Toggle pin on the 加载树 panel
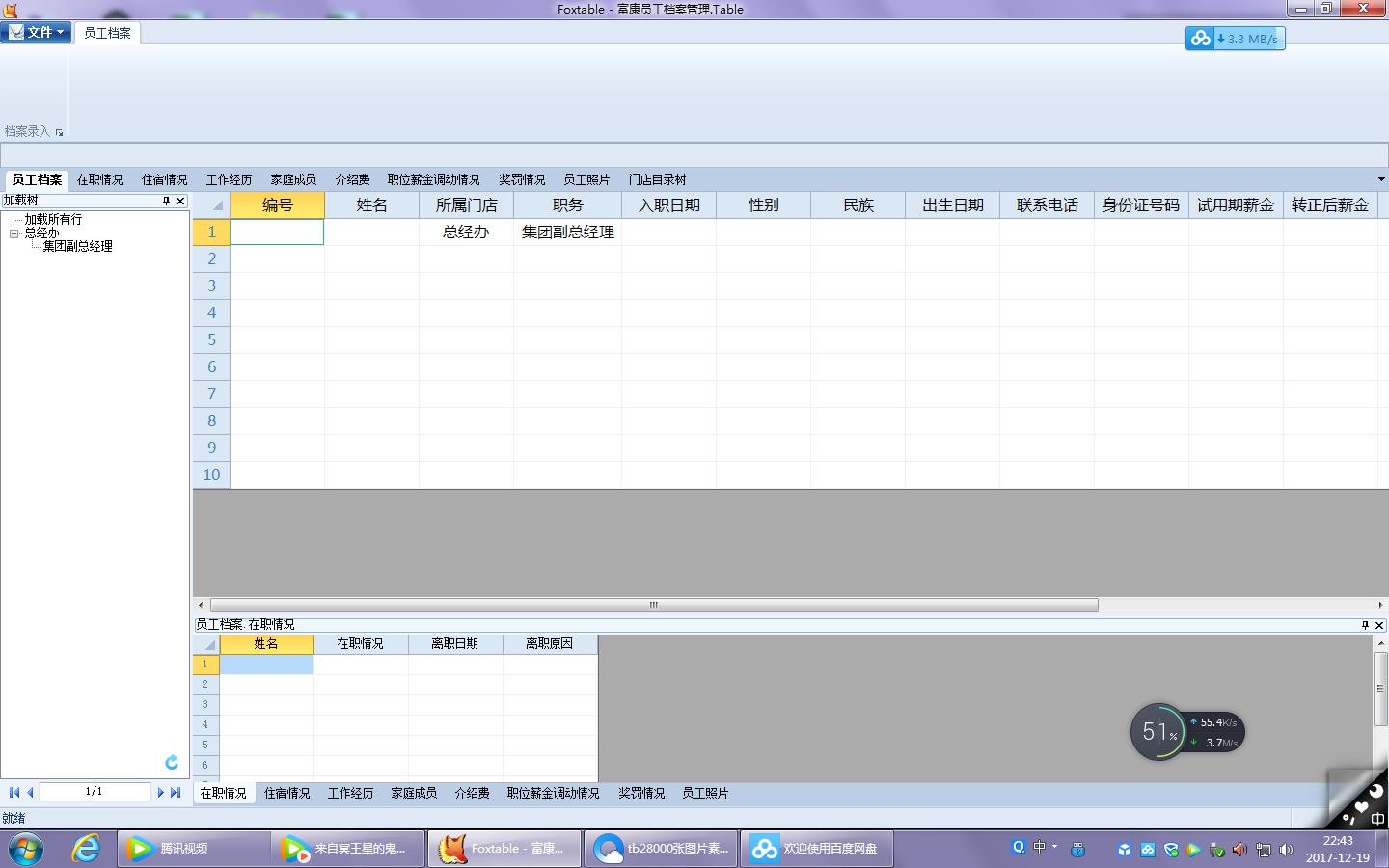This screenshot has height=868, width=1389. [166, 201]
